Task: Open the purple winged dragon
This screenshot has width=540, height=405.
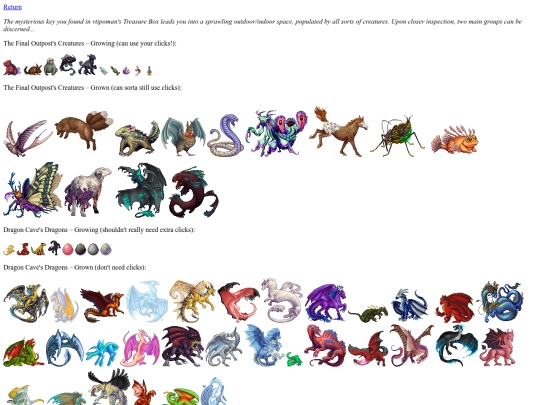Action: (x=325, y=303)
